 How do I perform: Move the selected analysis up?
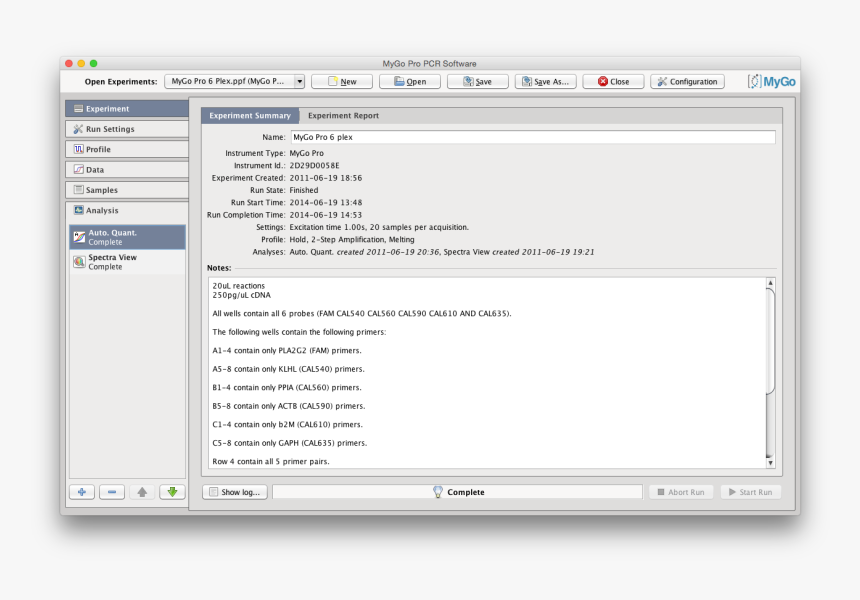[142, 492]
